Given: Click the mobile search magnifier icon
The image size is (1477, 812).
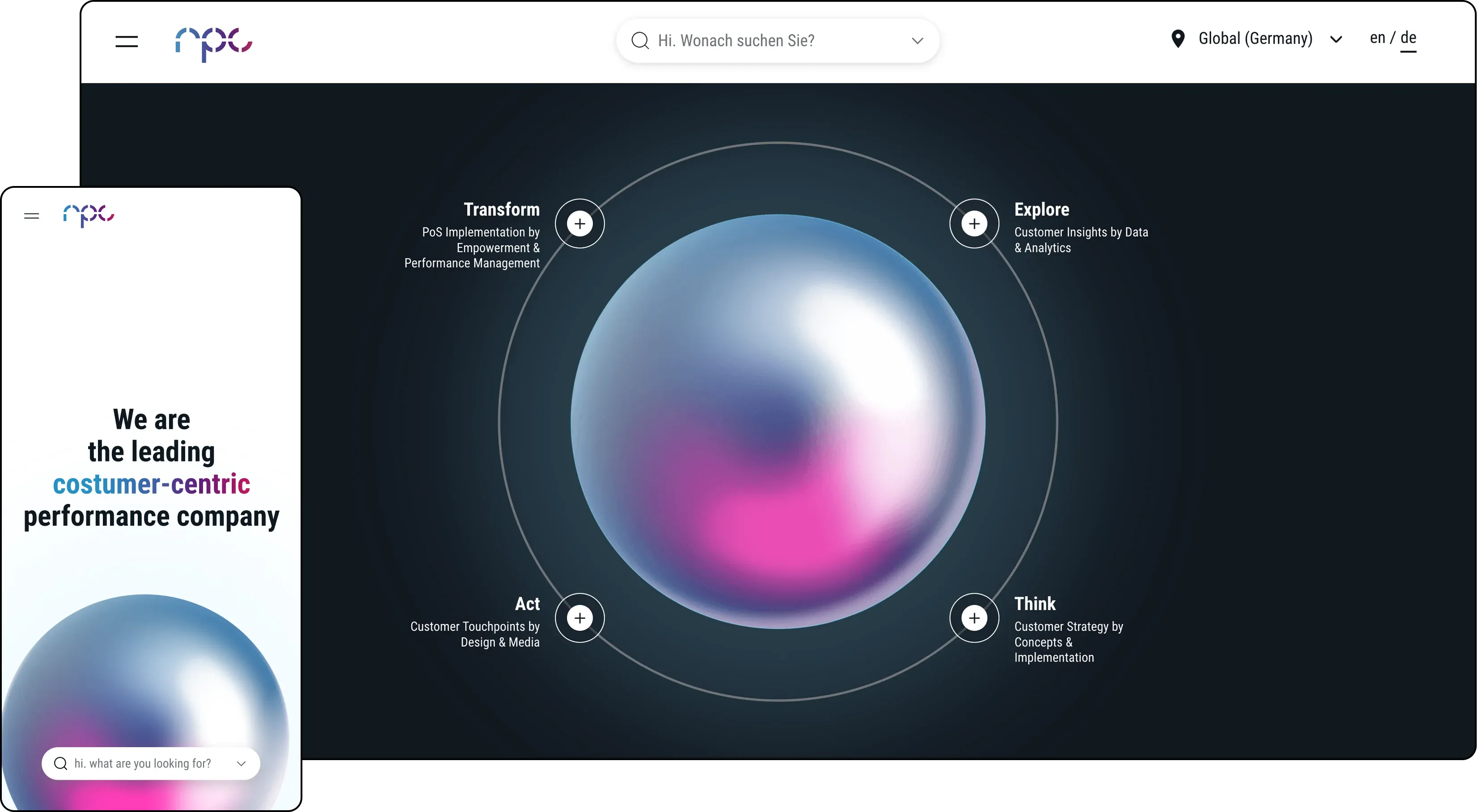Looking at the screenshot, I should [x=60, y=763].
